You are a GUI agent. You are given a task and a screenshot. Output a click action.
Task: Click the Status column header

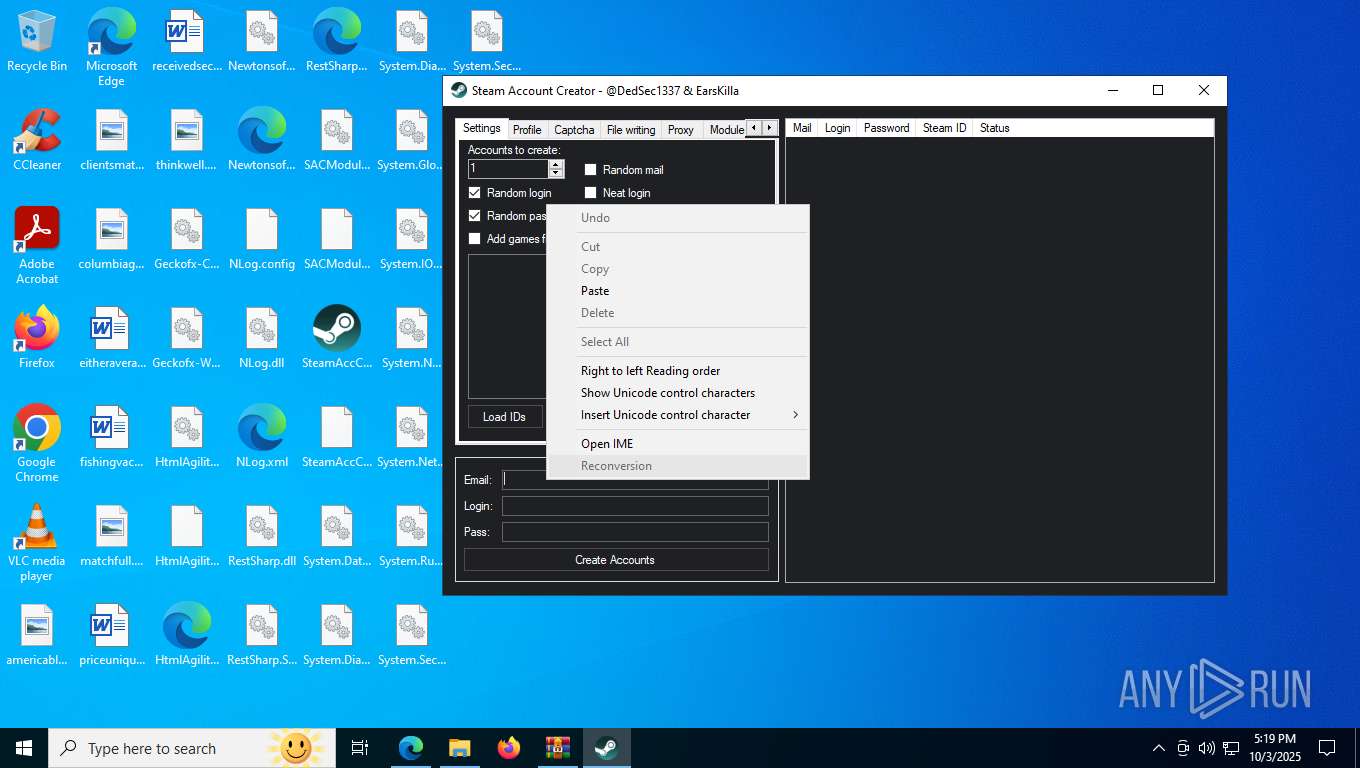click(x=995, y=128)
